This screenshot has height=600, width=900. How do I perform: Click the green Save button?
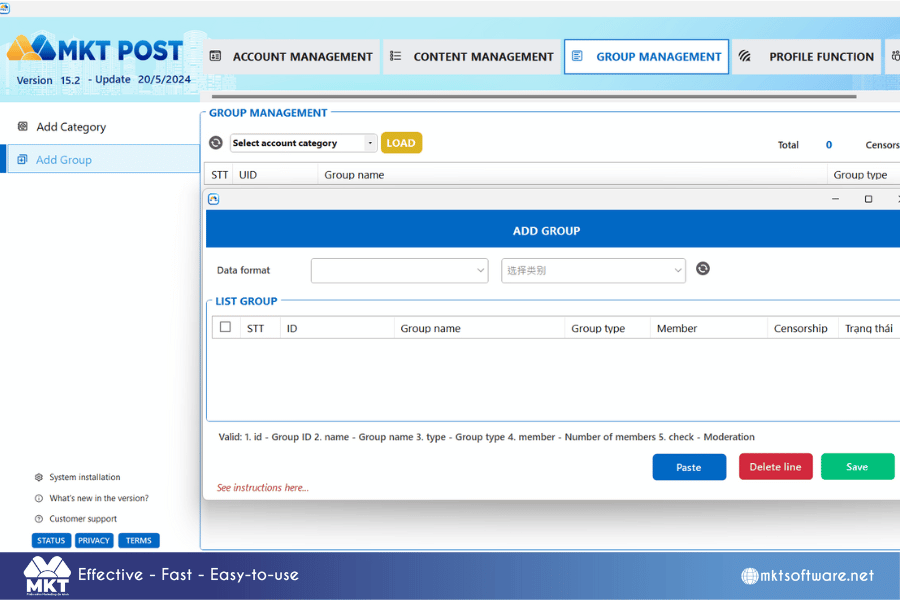pos(857,467)
